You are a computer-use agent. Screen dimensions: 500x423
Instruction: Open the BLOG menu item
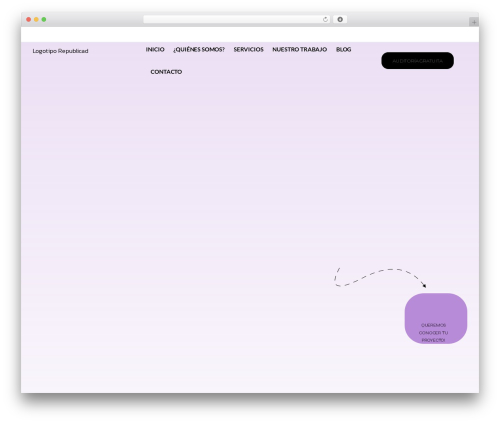point(343,49)
